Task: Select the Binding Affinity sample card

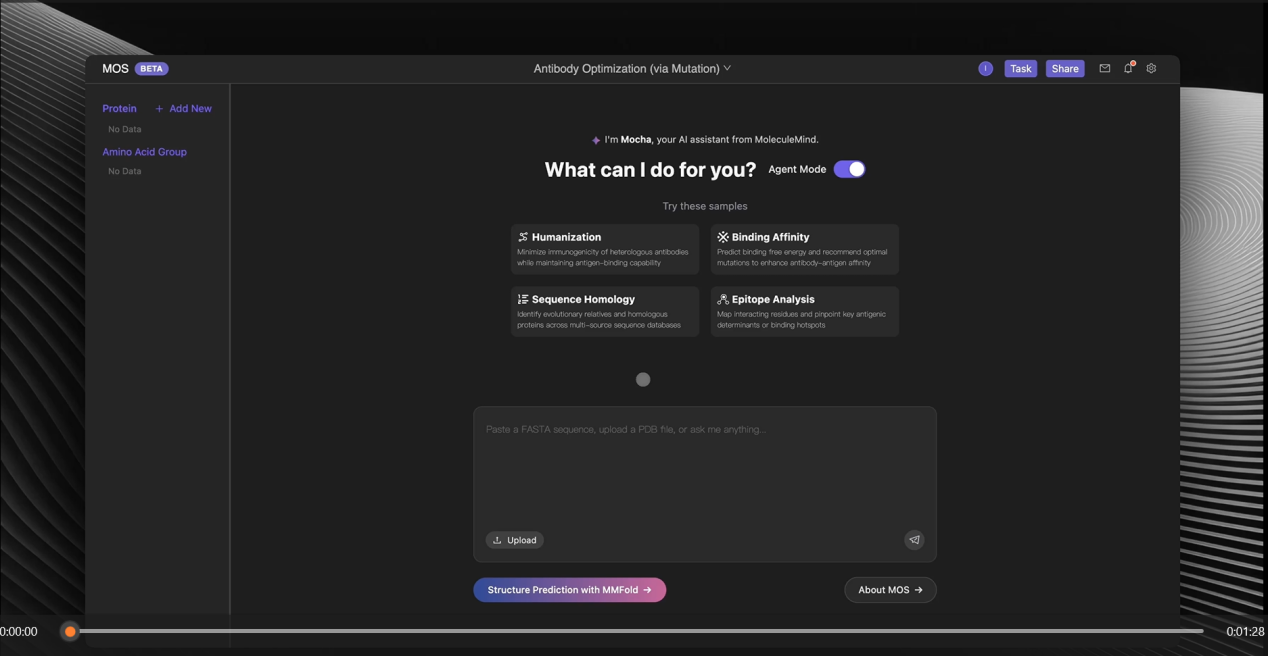Action: (x=805, y=249)
